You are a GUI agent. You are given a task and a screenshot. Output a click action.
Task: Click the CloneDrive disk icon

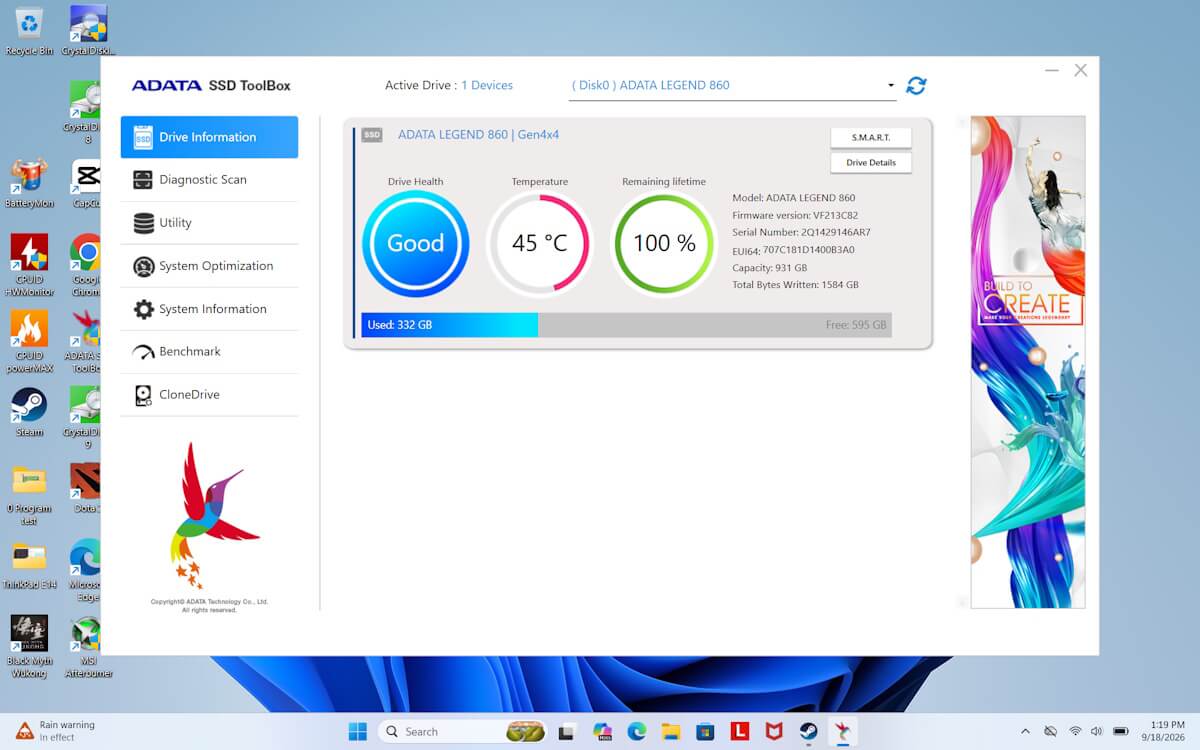(x=143, y=395)
